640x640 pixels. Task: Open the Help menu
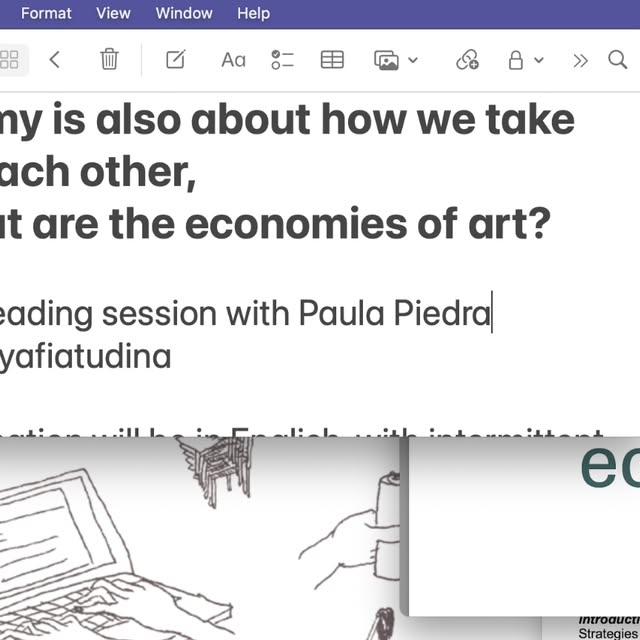[x=253, y=13]
